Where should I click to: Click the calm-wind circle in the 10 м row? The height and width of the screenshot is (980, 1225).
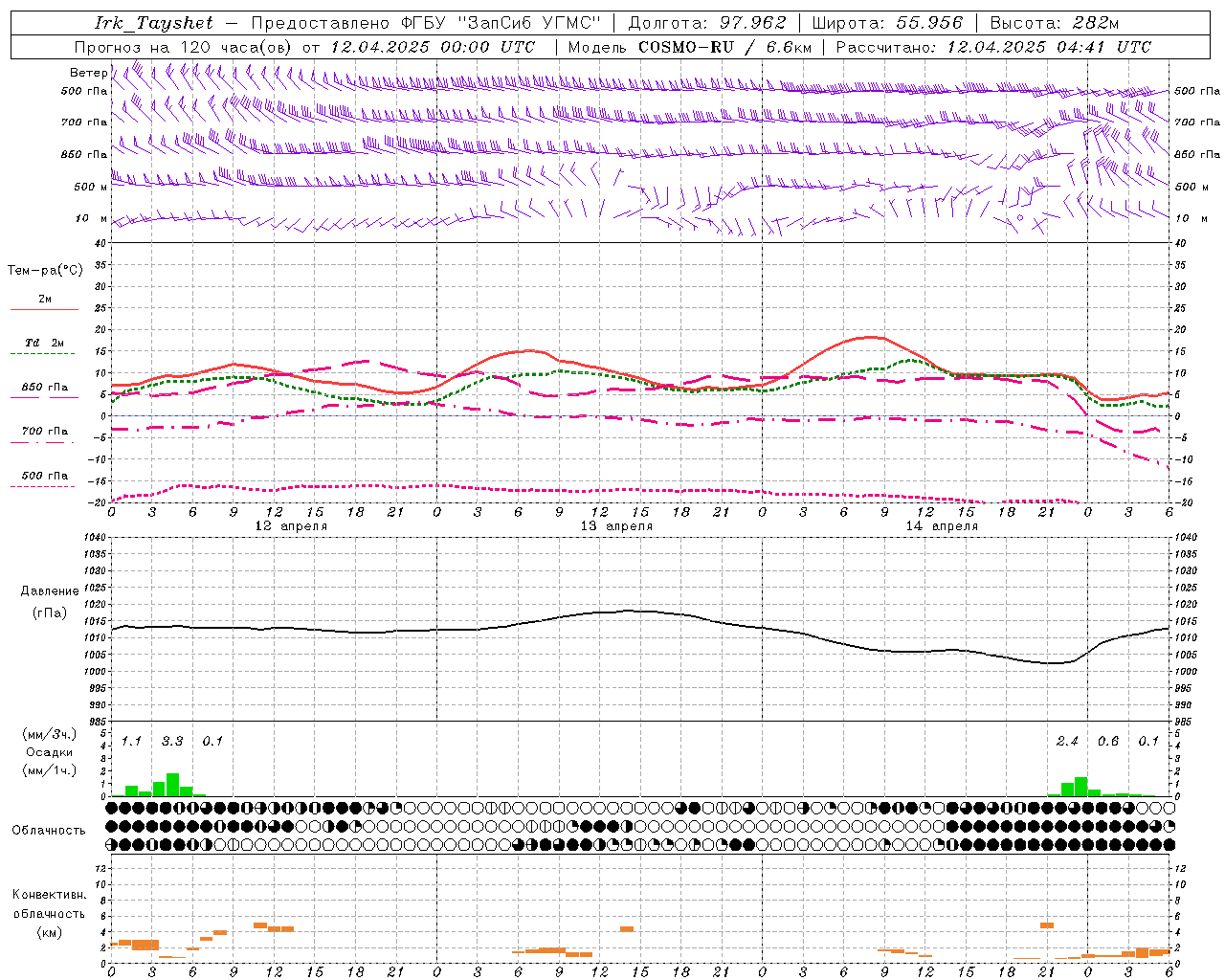click(1019, 218)
